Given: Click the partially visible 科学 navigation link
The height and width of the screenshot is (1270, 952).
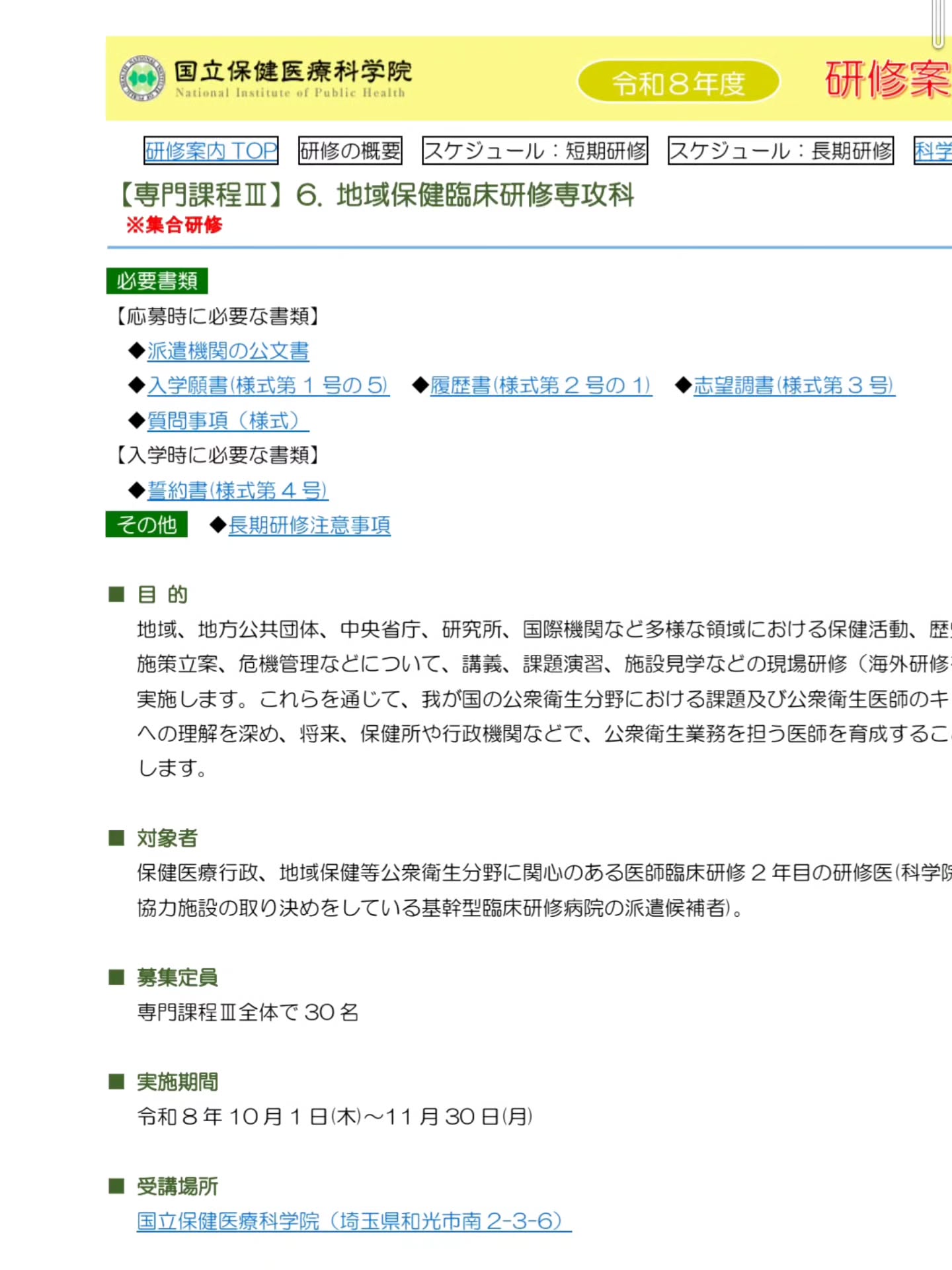Looking at the screenshot, I should tap(932, 151).
